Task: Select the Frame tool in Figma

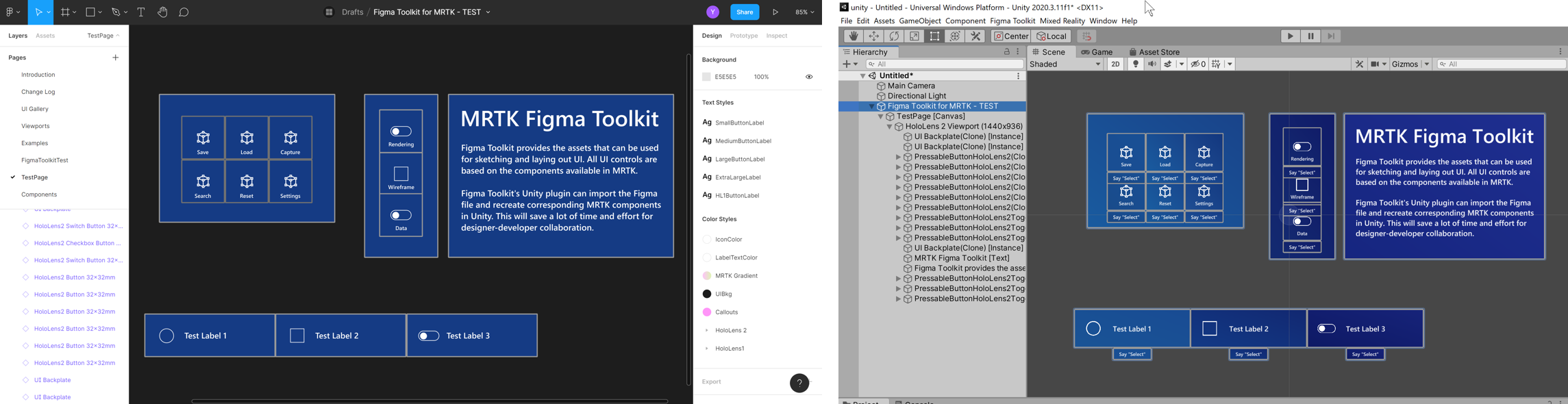Action: 65,12
